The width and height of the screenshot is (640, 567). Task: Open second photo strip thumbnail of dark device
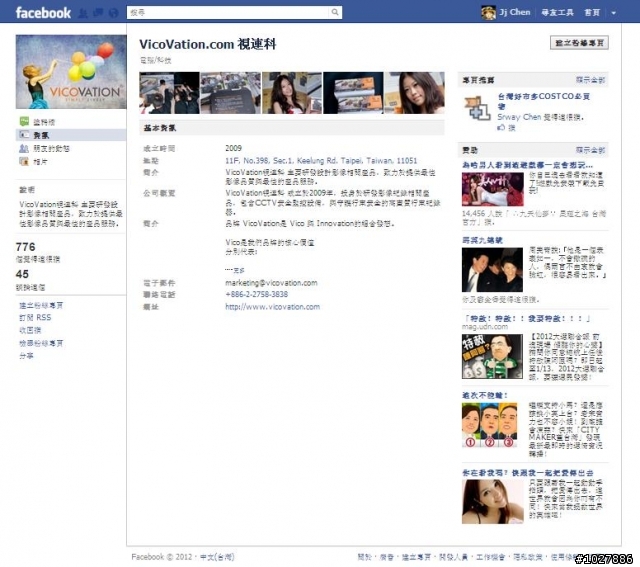point(231,93)
